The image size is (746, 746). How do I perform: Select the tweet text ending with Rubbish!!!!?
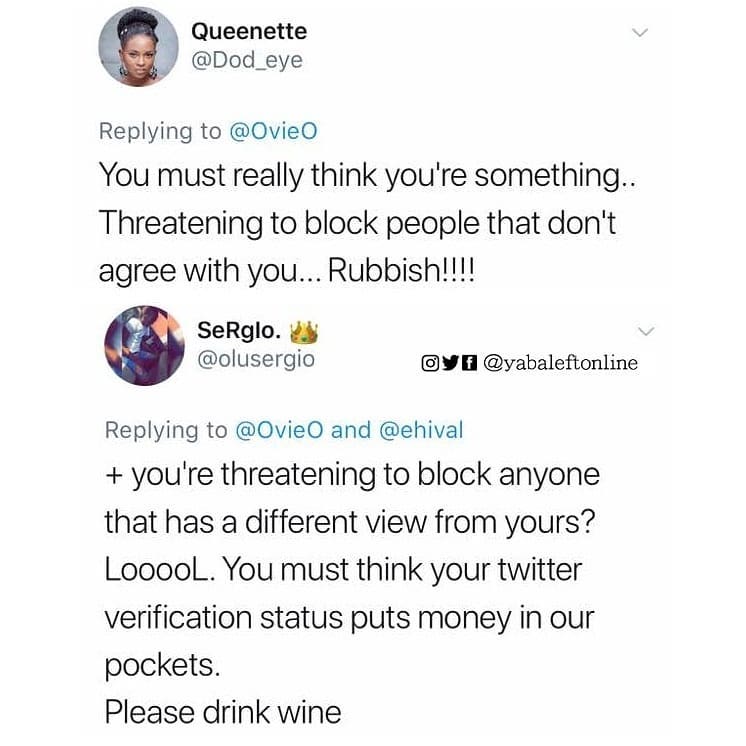point(367,223)
